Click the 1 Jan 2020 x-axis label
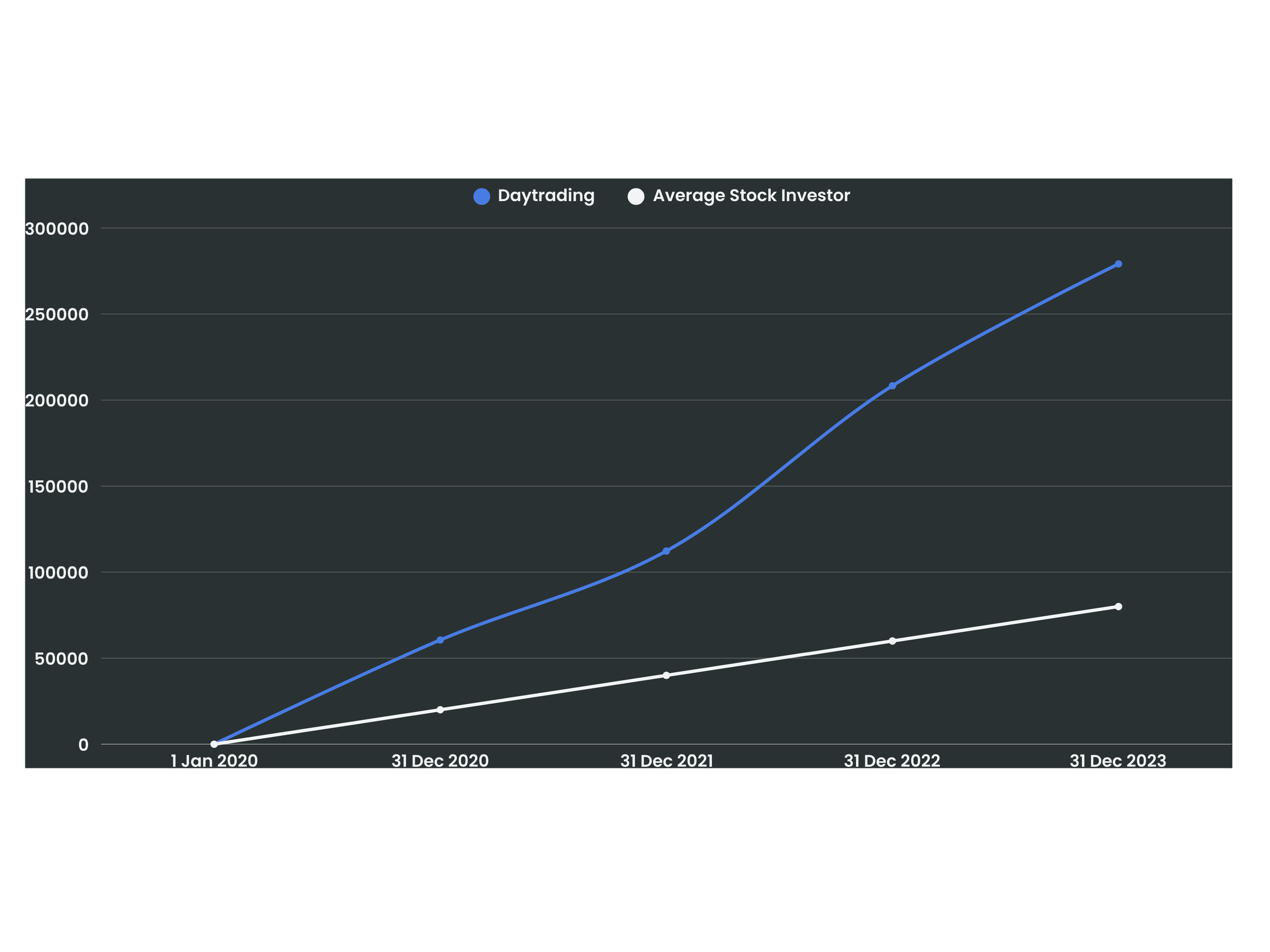This screenshot has width=1270, height=952. point(214,761)
